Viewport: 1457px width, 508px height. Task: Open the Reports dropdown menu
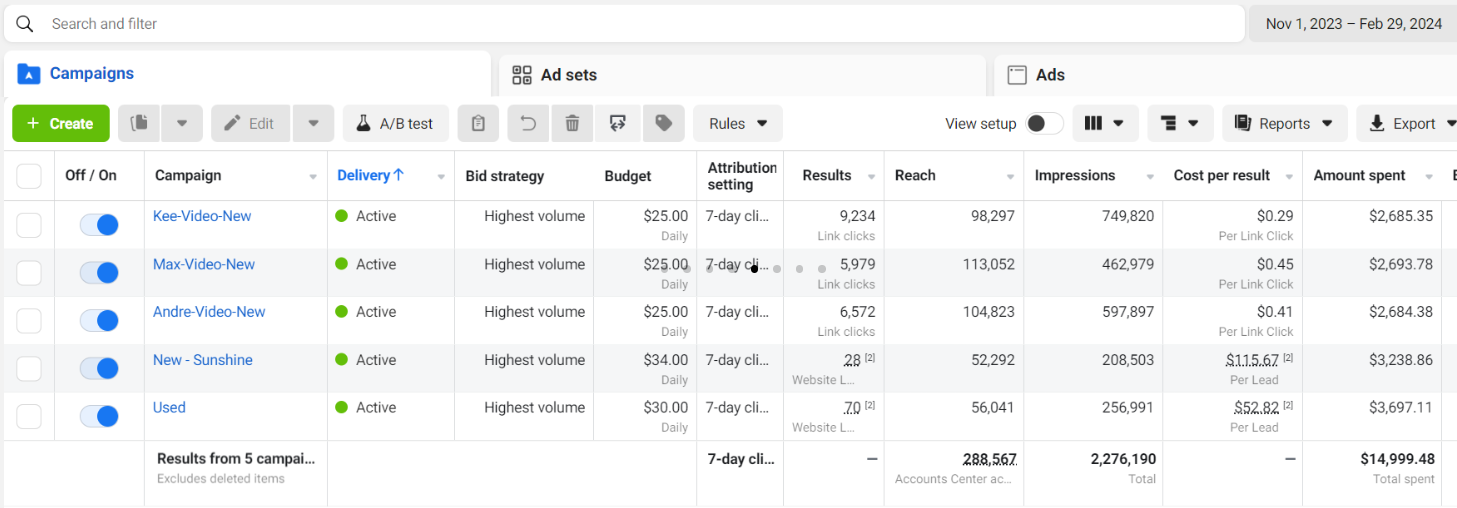pyautogui.click(x=1284, y=123)
